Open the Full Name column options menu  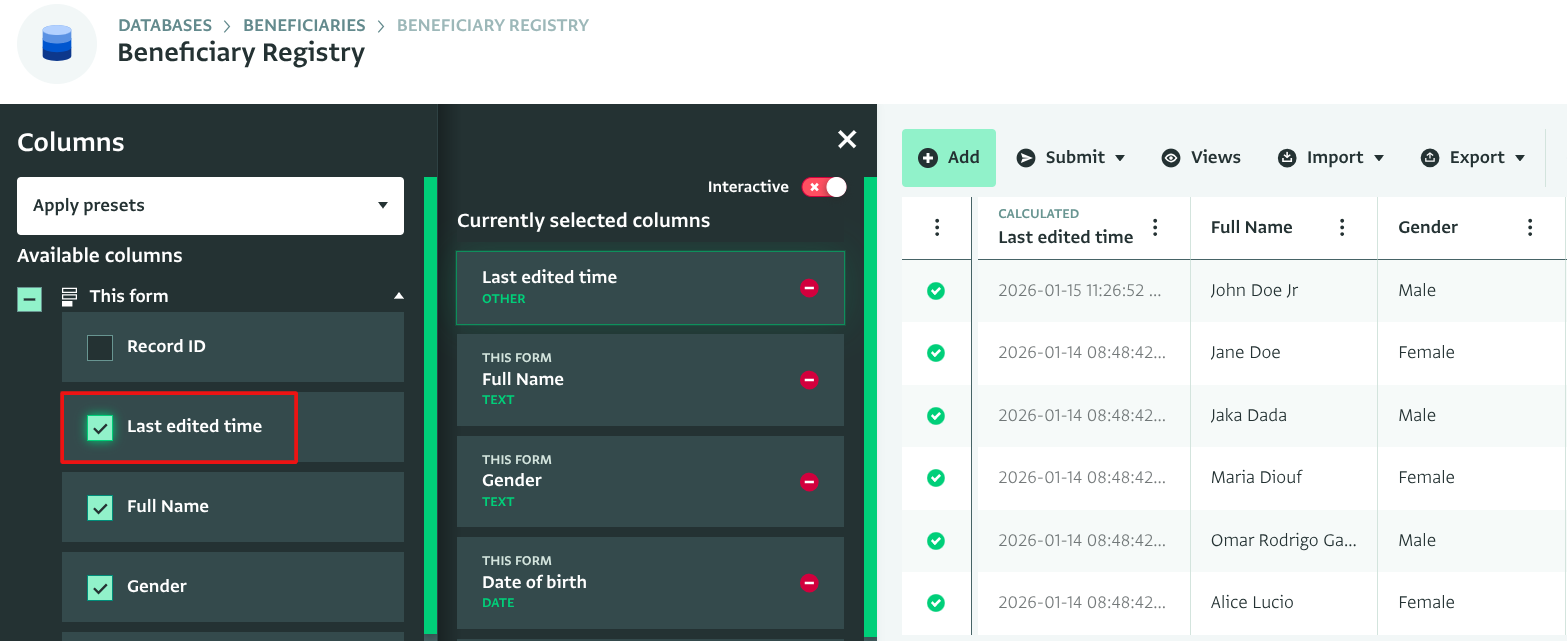[x=1342, y=227]
